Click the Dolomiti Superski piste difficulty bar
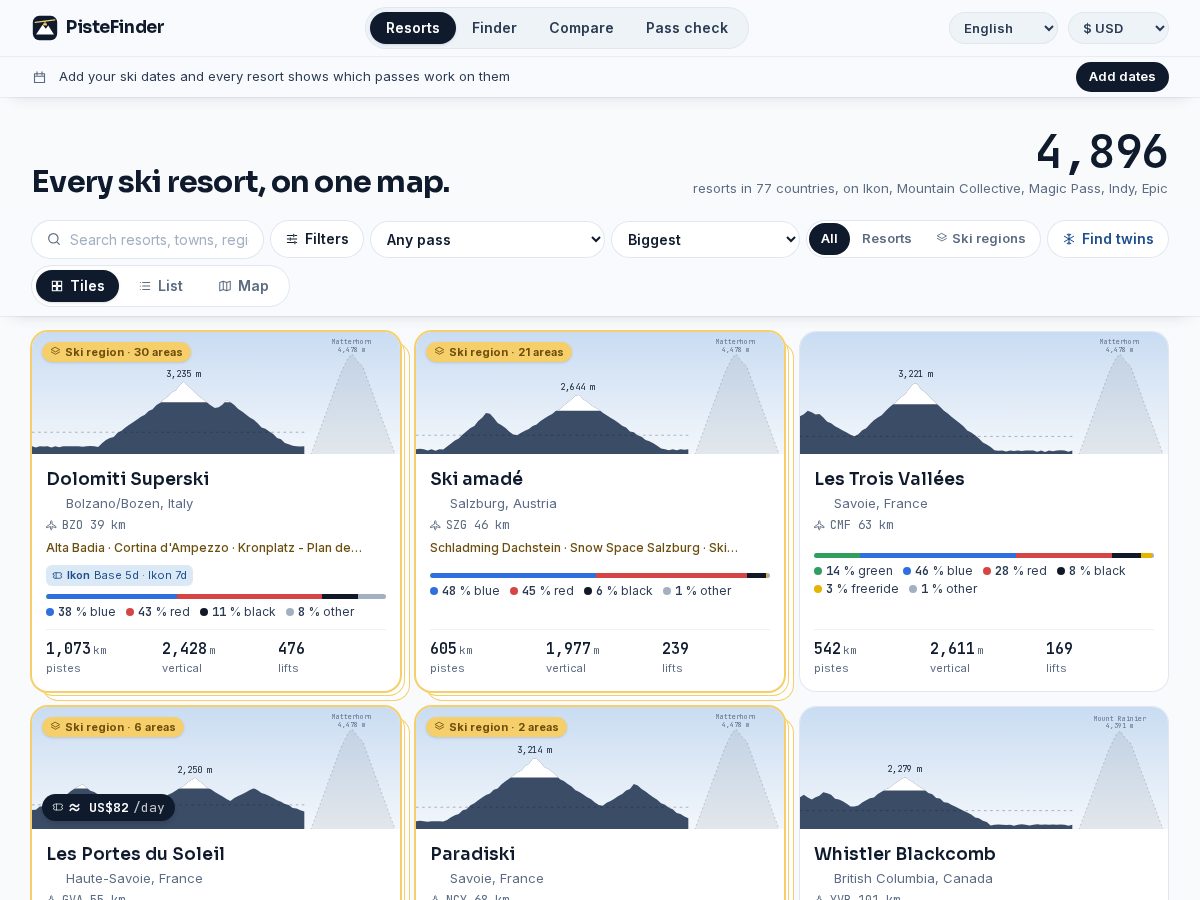Viewport: 1200px width, 900px height. 216,596
